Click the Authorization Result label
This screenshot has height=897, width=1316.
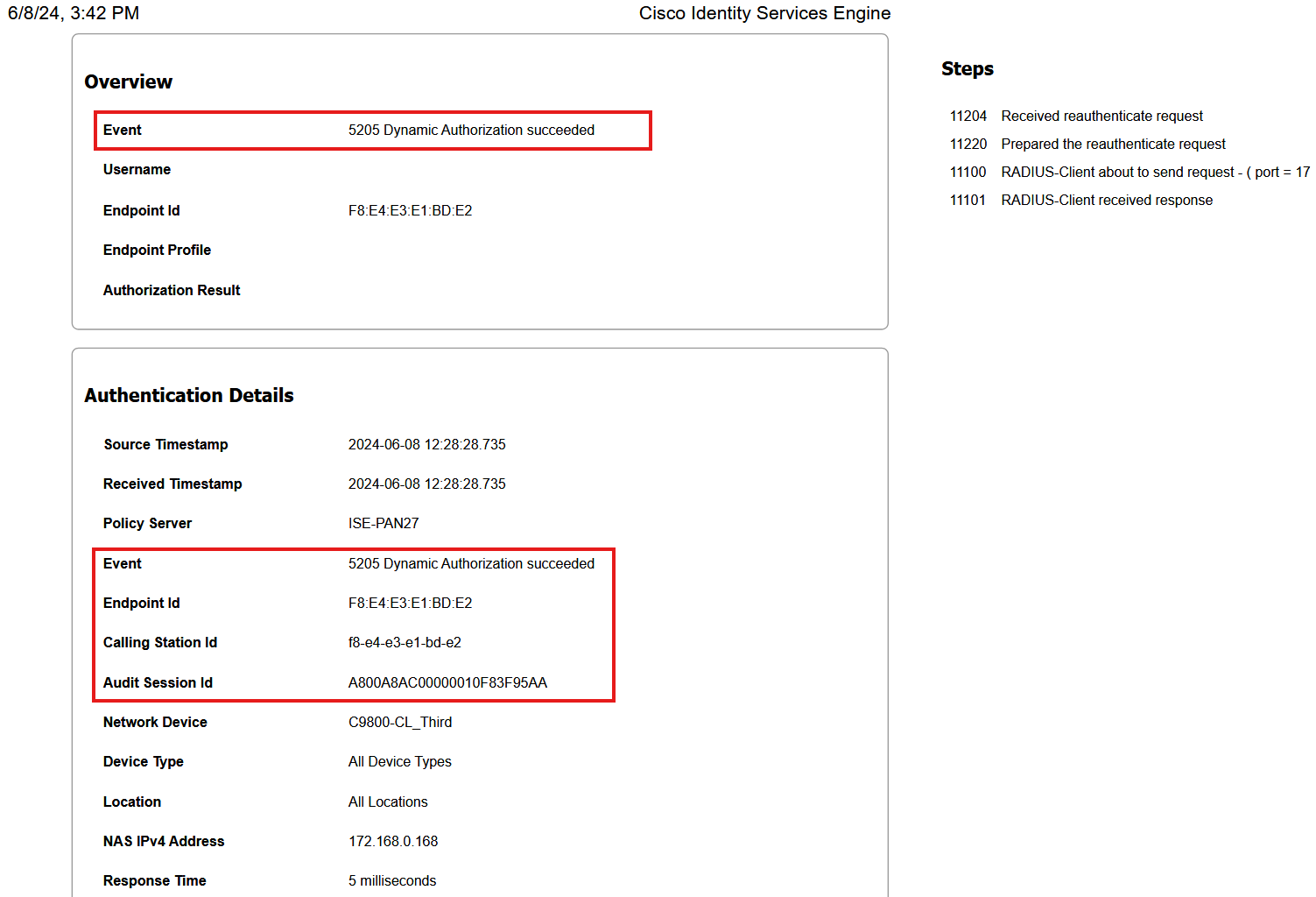pos(172,291)
